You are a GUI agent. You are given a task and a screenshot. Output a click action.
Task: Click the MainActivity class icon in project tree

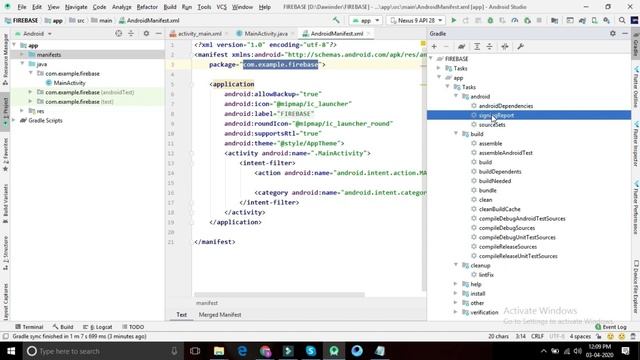click(x=49, y=83)
